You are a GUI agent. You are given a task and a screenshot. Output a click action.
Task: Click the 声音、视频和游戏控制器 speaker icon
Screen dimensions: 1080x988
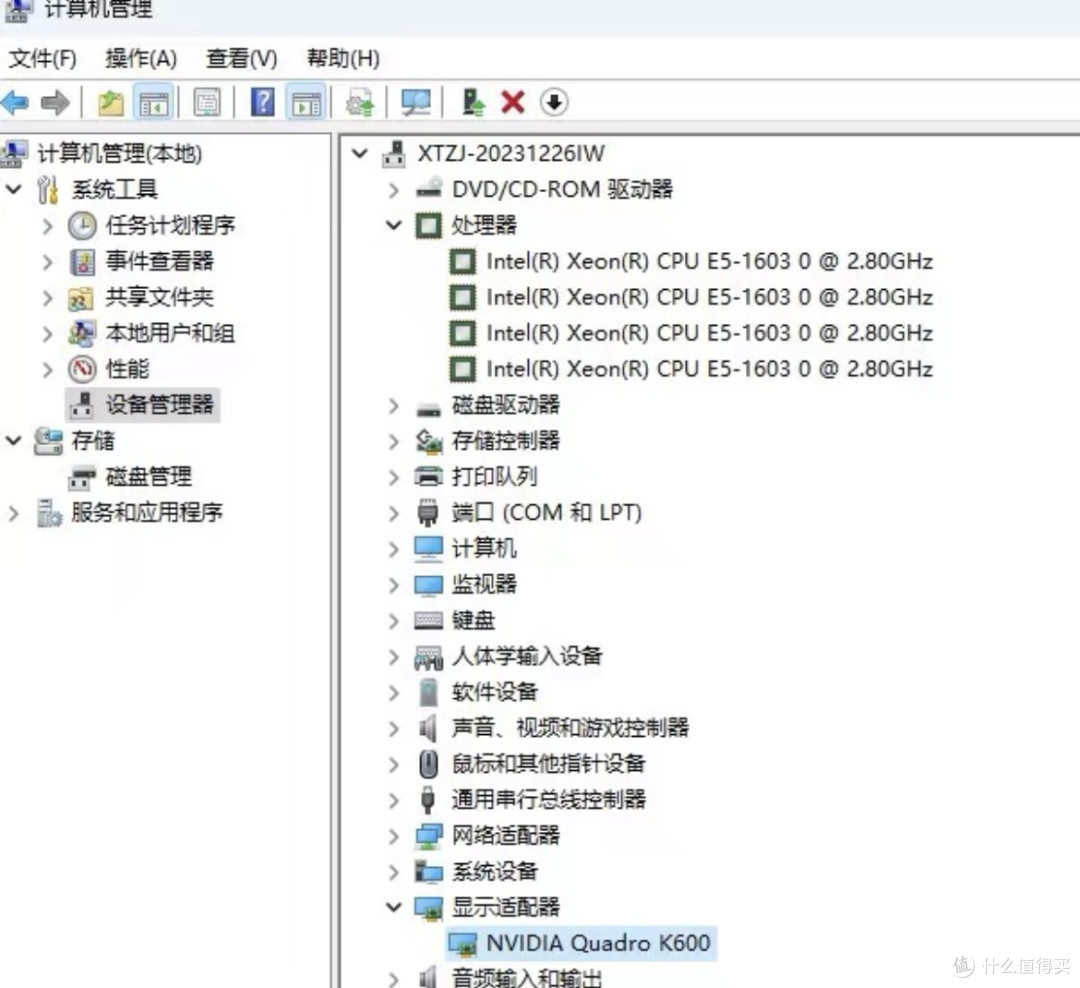pos(428,728)
